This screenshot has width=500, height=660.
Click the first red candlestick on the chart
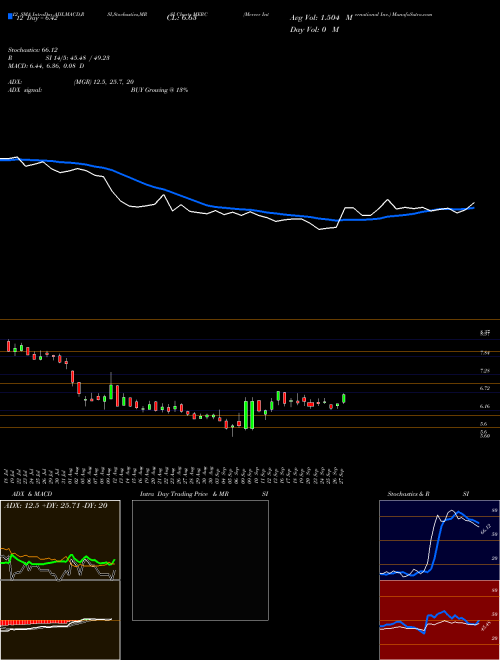(8, 346)
